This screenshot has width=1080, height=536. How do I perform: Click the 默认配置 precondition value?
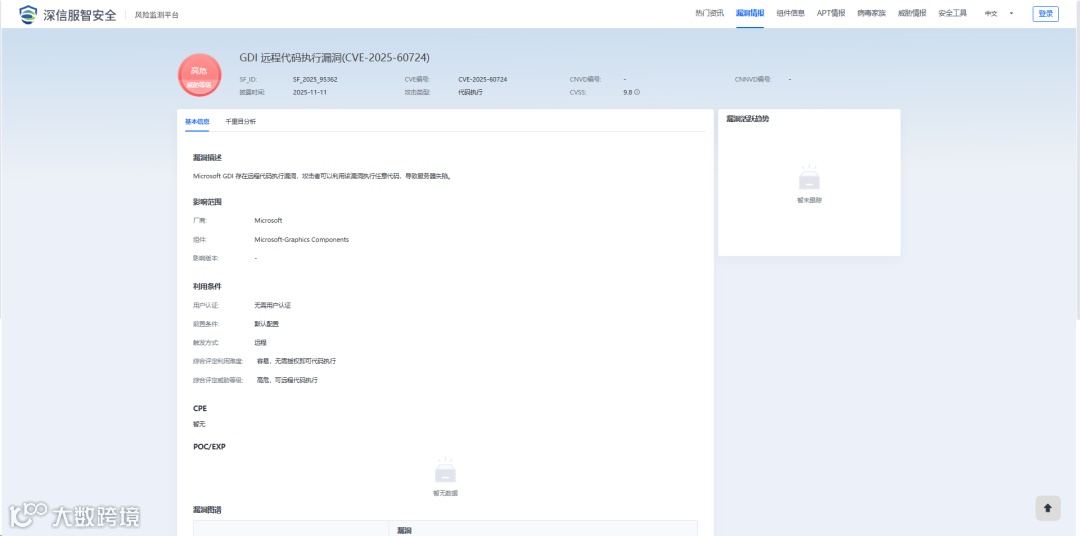(x=267, y=323)
